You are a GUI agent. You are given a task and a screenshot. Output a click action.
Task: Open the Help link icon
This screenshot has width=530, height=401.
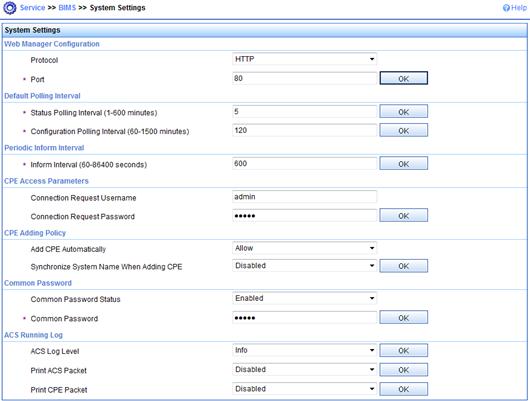coord(506,8)
